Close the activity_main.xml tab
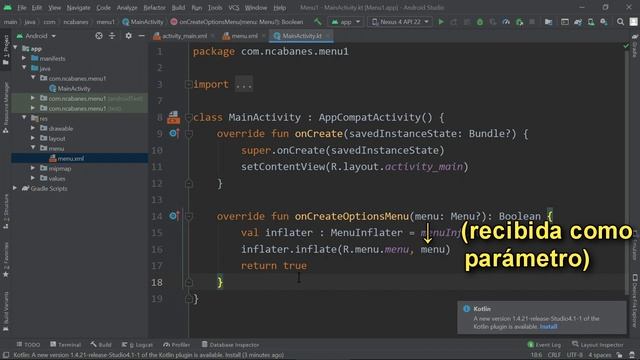The image size is (640, 360). [213, 36]
